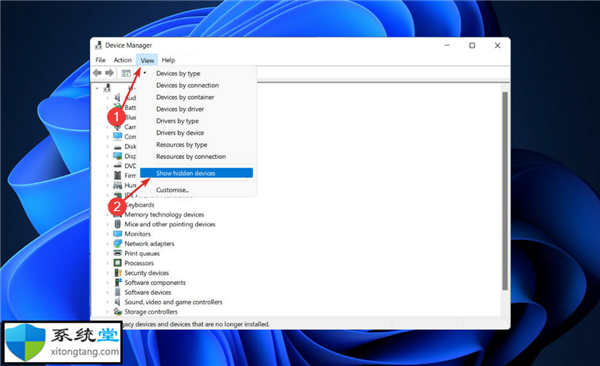Click the Disk drives category icon
The height and width of the screenshot is (366, 600).
(x=117, y=146)
